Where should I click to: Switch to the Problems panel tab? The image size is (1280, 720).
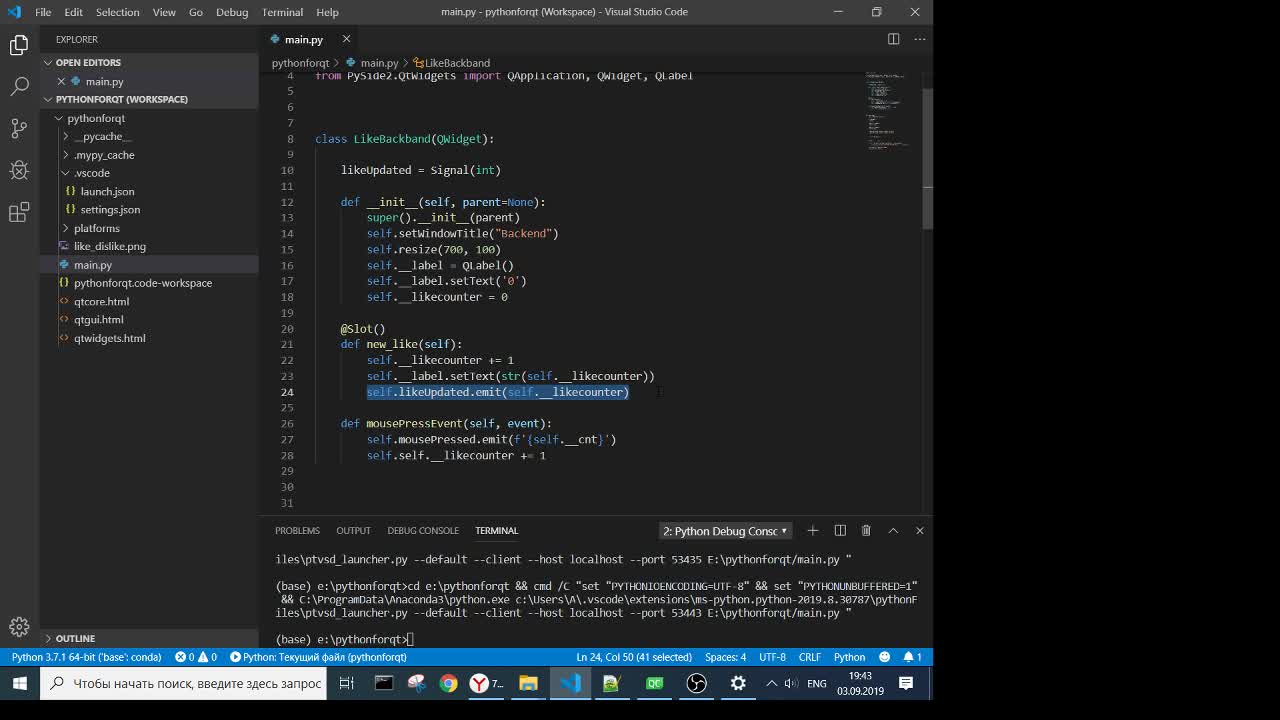(x=297, y=531)
